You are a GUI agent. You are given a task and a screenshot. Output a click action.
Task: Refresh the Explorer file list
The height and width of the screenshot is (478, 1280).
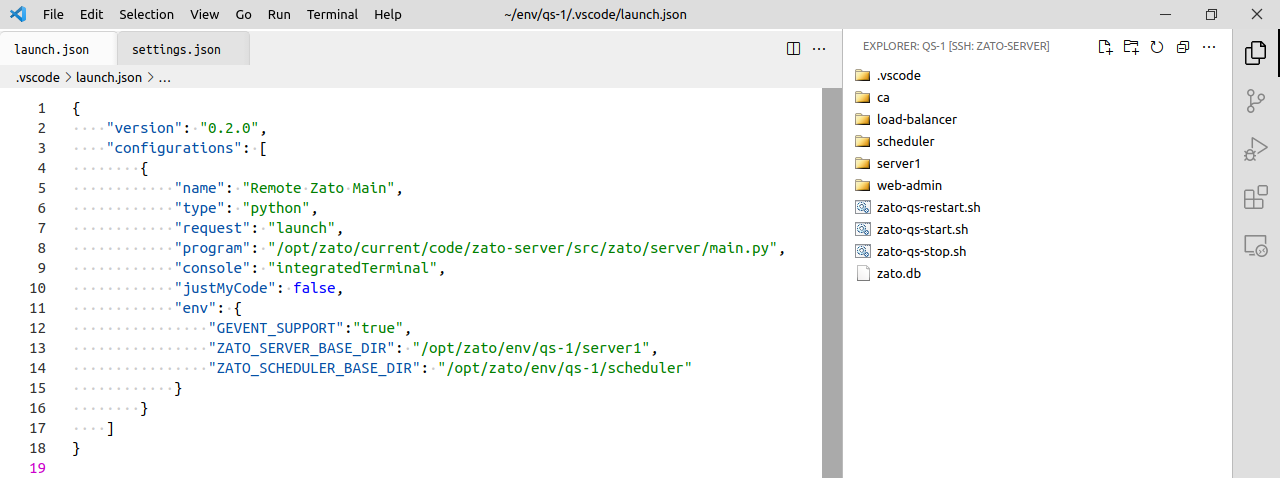tap(1157, 47)
